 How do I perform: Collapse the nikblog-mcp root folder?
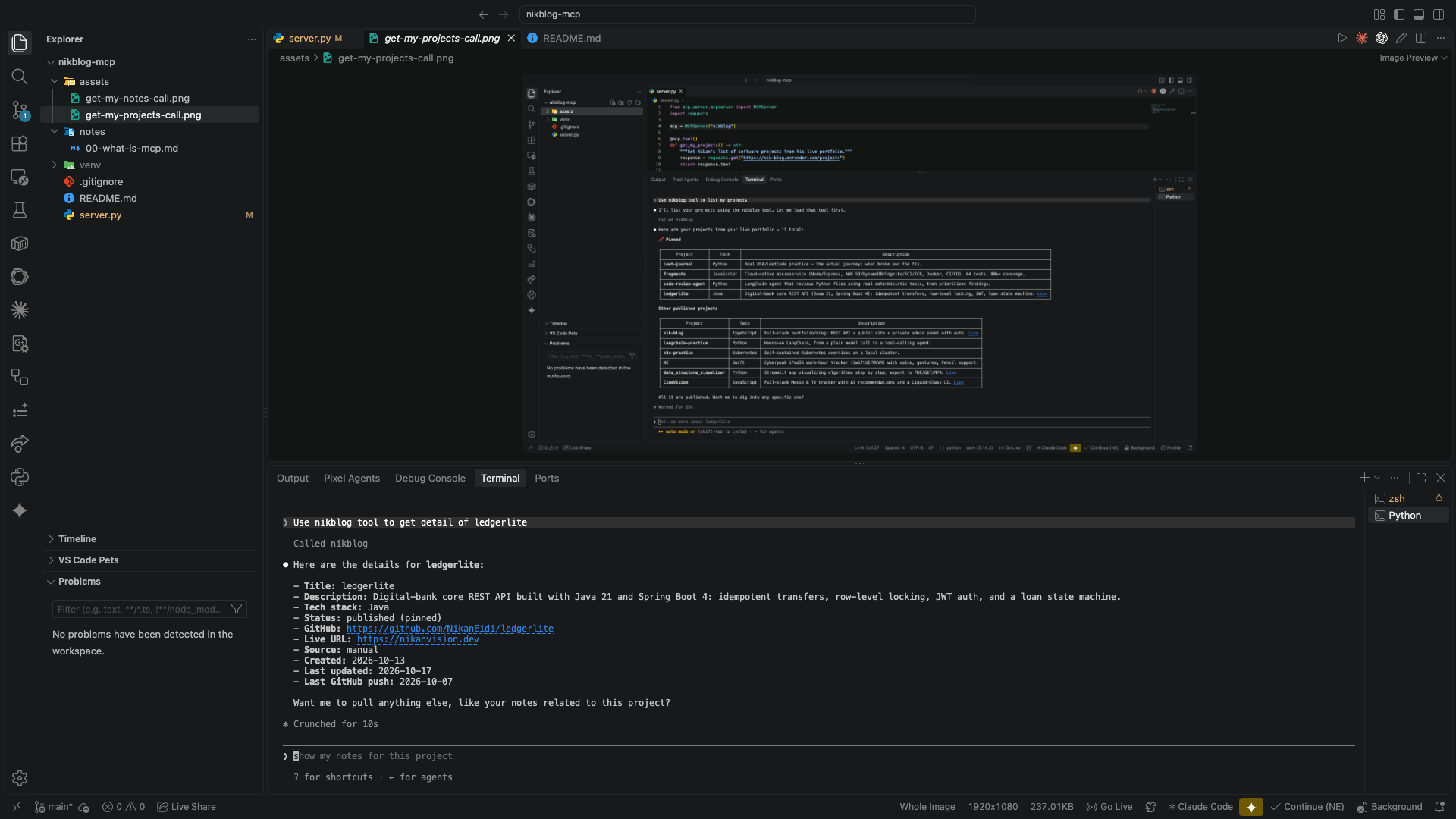(51, 62)
